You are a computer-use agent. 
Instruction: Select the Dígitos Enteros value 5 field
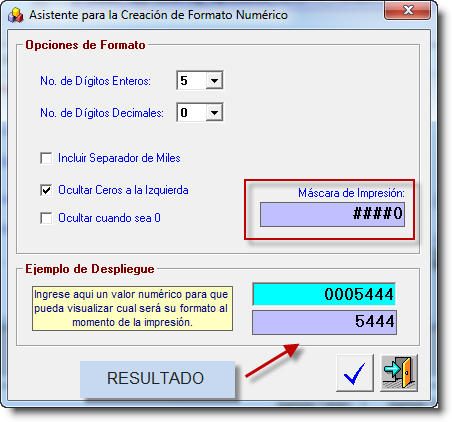click(192, 80)
